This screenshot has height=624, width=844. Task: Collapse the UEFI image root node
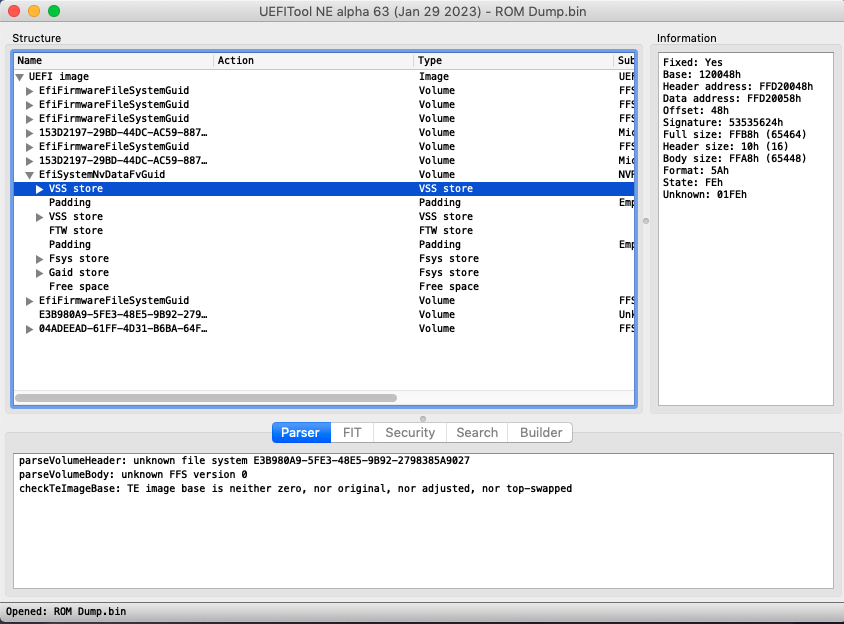(20, 77)
